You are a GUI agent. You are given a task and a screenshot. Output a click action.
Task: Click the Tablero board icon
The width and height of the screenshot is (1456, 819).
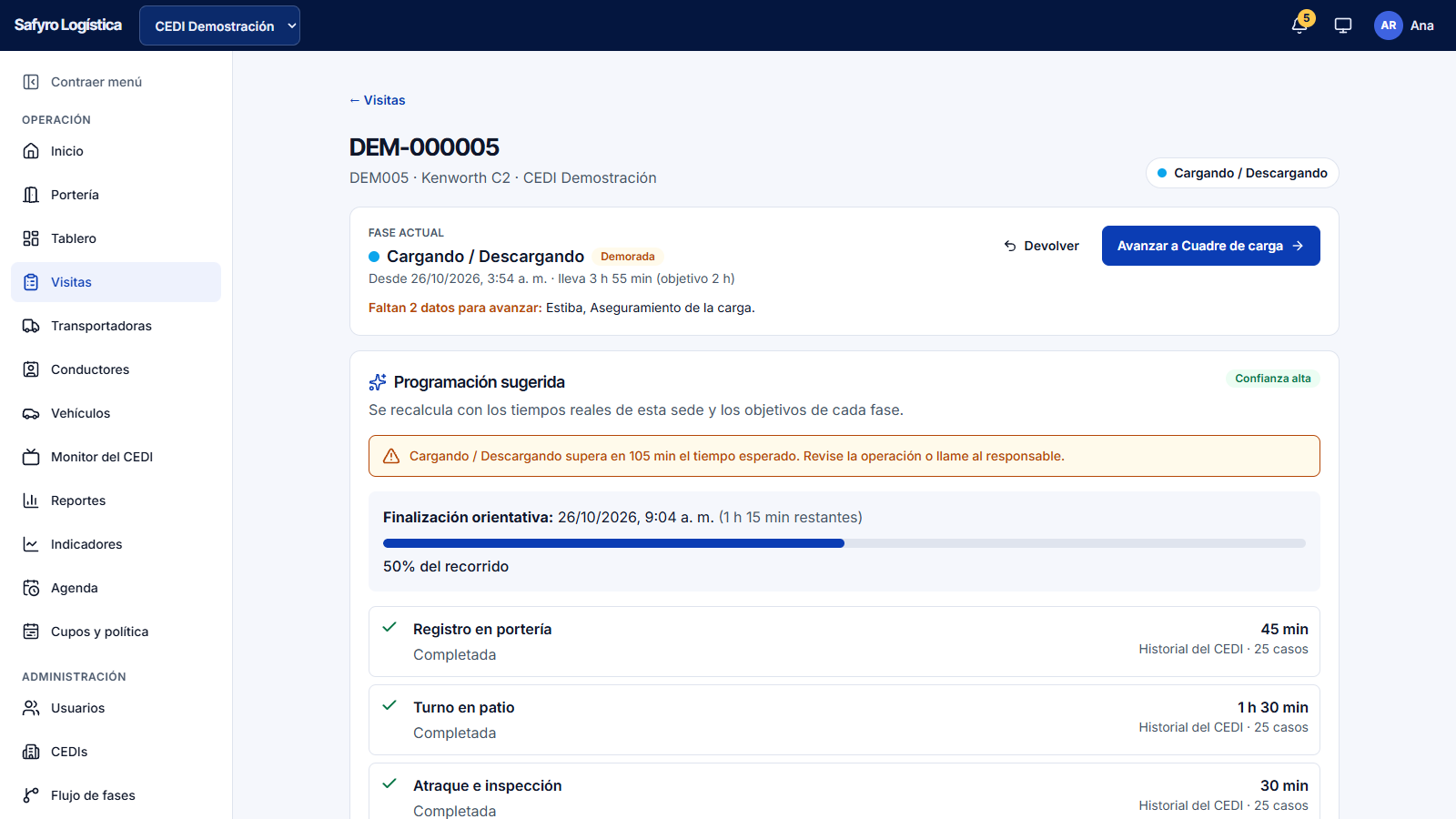(x=31, y=238)
